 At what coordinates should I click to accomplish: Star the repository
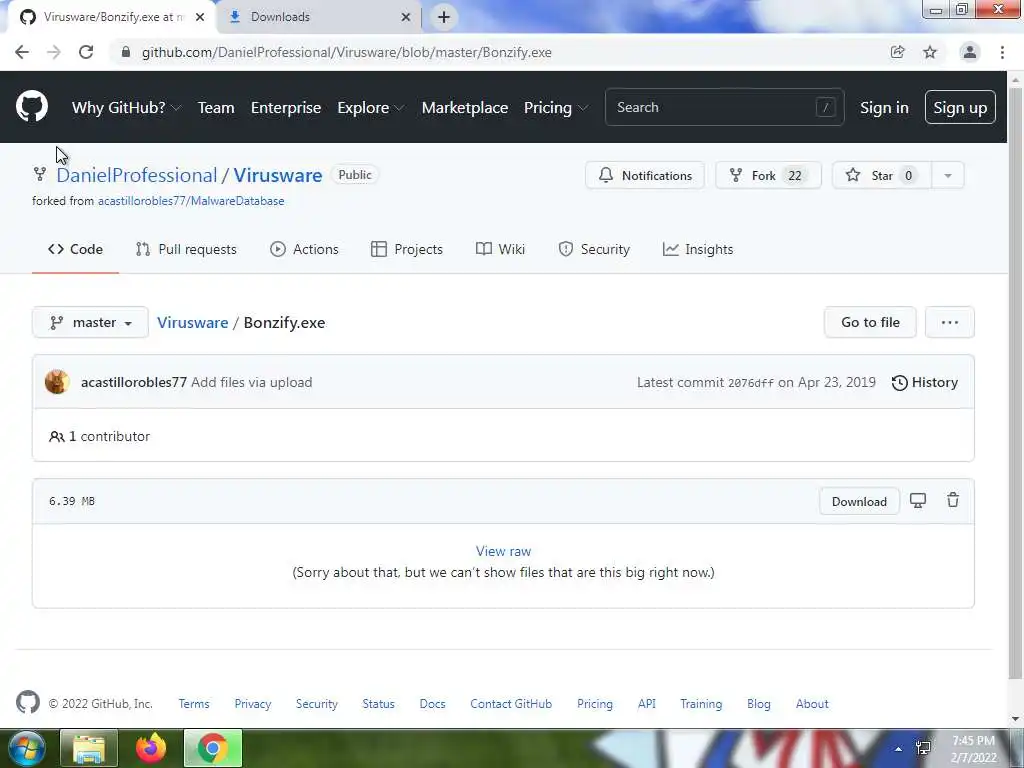tap(881, 175)
